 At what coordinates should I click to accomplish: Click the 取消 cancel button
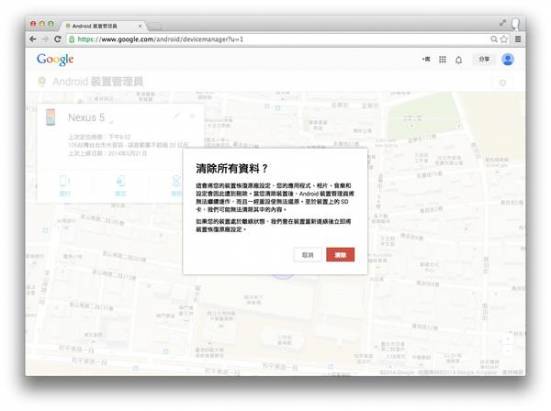pyautogui.click(x=307, y=255)
